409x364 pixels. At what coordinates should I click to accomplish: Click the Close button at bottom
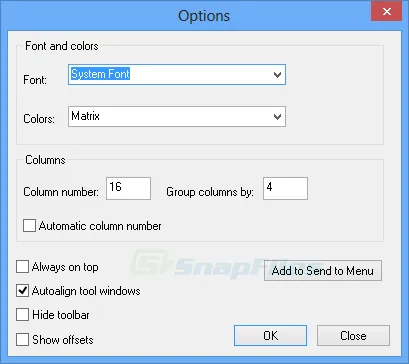click(x=353, y=336)
